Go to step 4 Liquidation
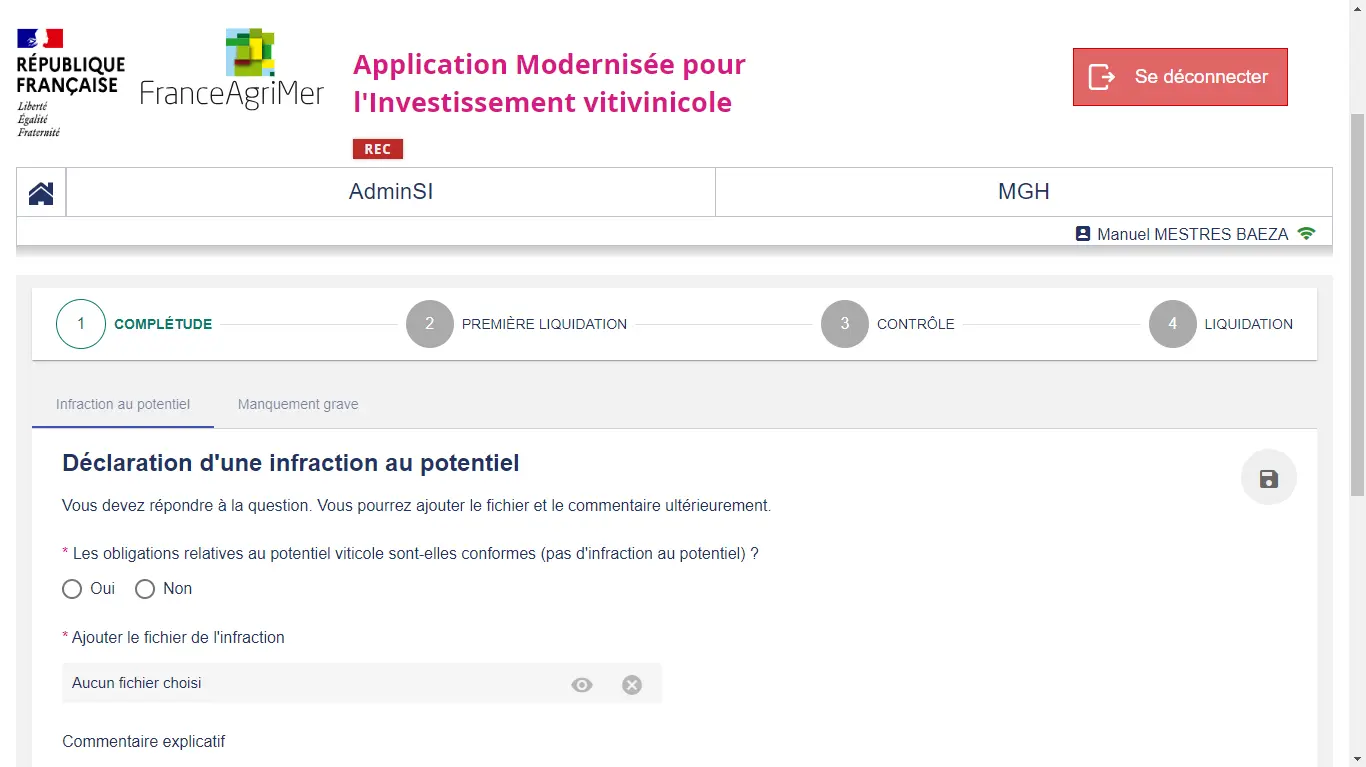 [x=1221, y=324]
